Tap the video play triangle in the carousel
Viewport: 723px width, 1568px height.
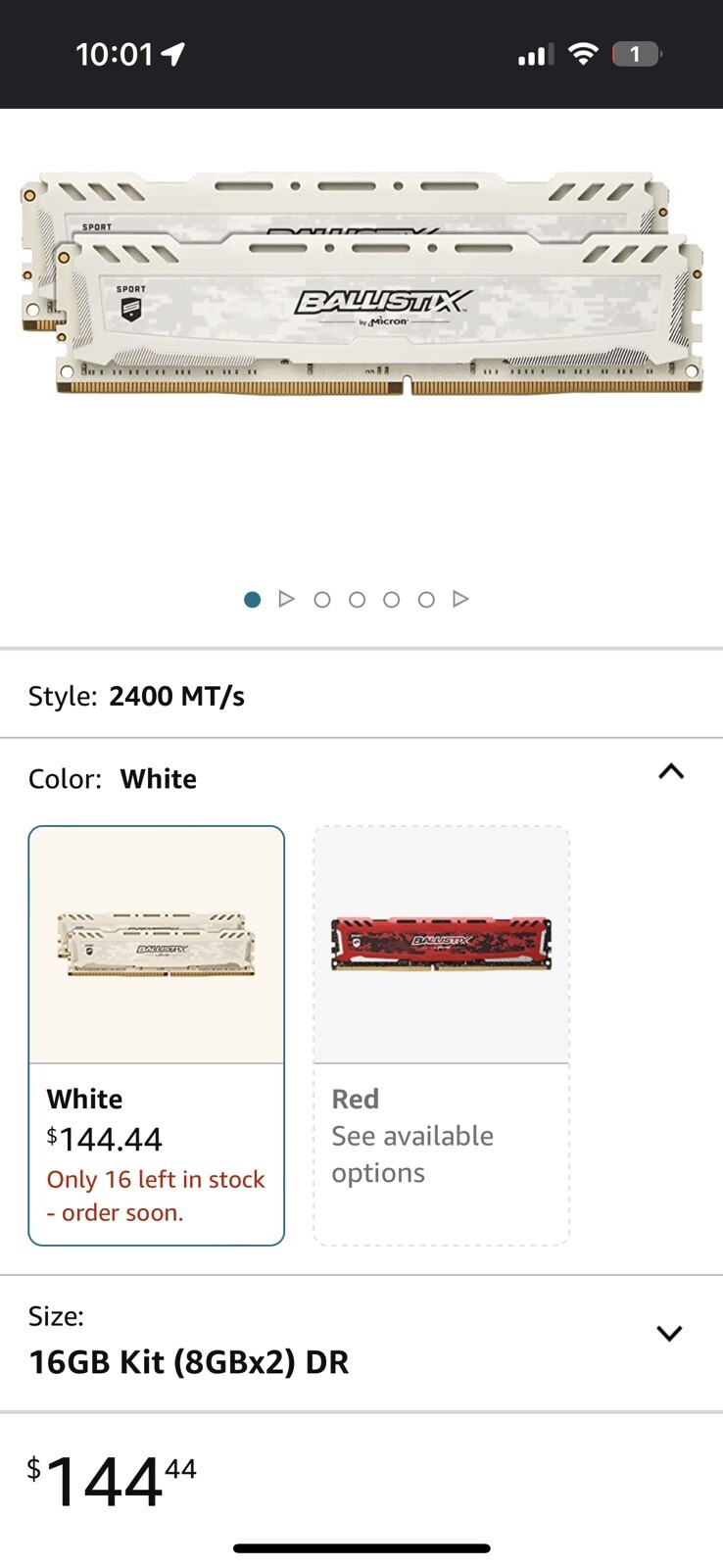(287, 599)
